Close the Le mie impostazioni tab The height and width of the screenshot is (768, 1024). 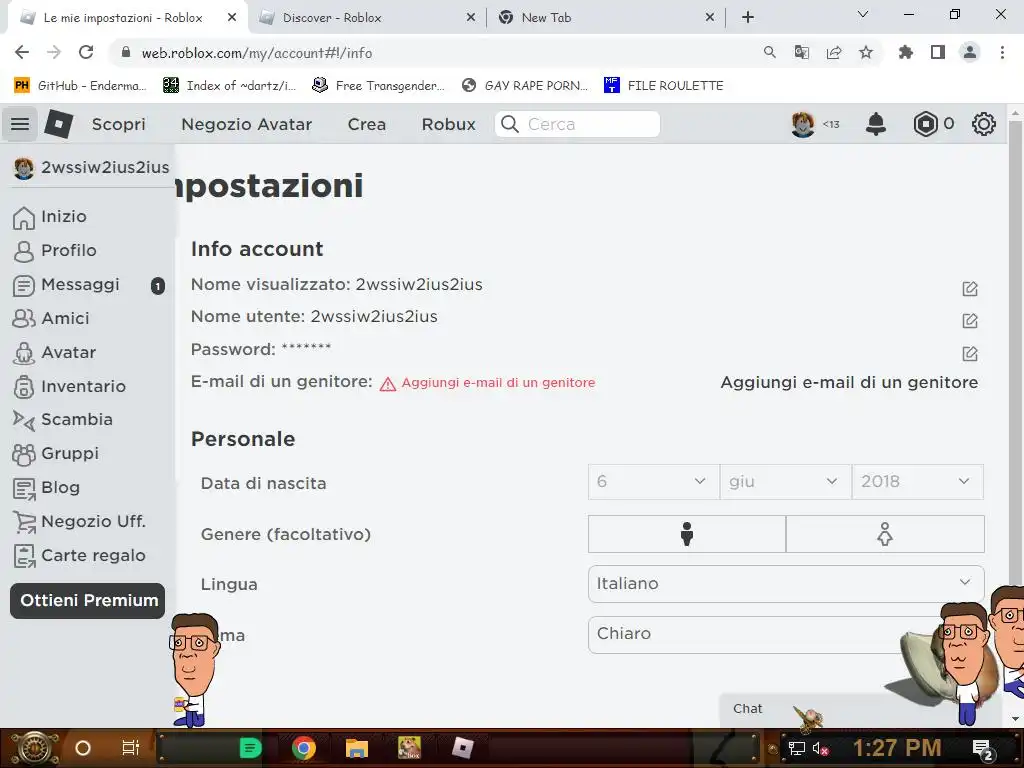232,18
